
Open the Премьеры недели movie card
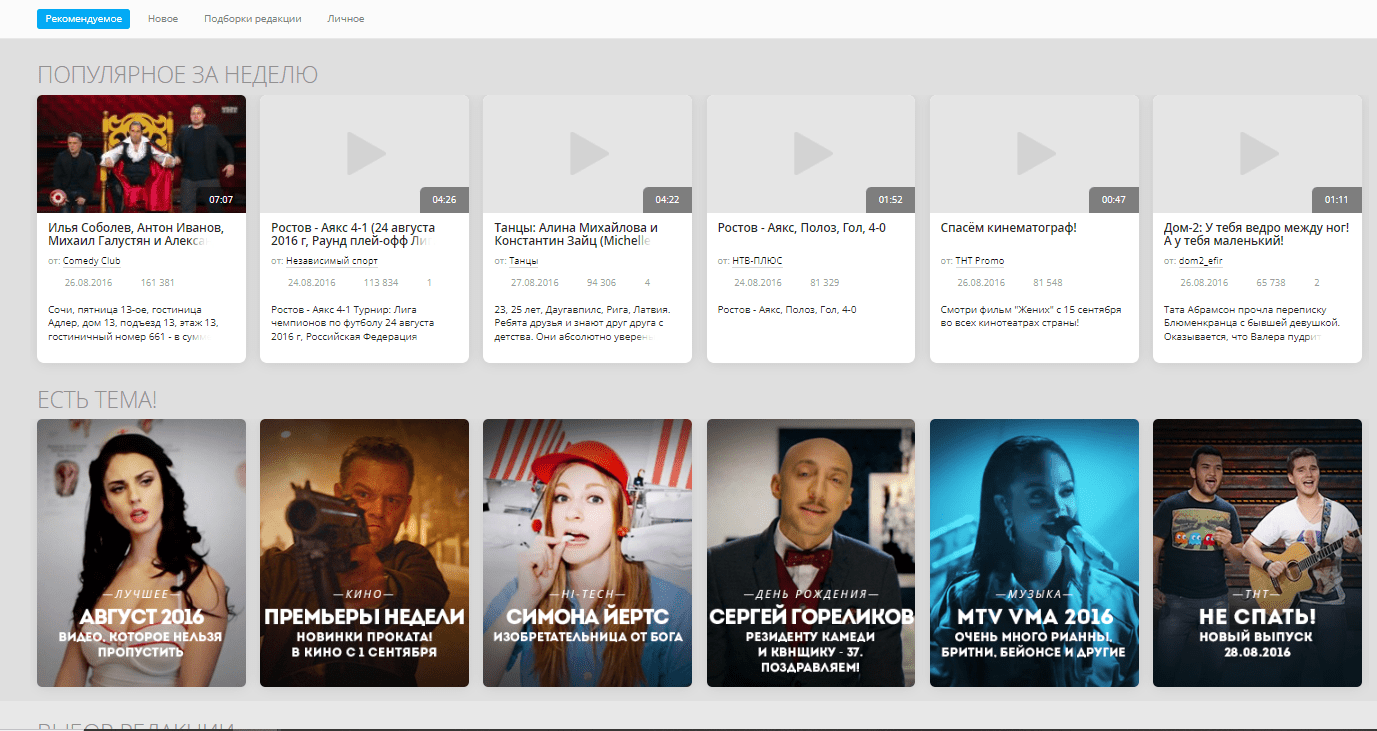(x=364, y=553)
